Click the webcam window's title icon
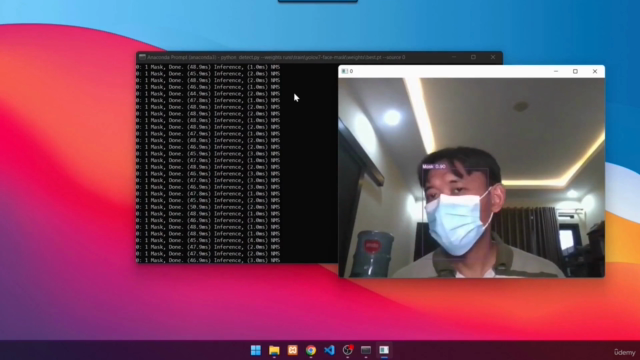 pos(345,71)
